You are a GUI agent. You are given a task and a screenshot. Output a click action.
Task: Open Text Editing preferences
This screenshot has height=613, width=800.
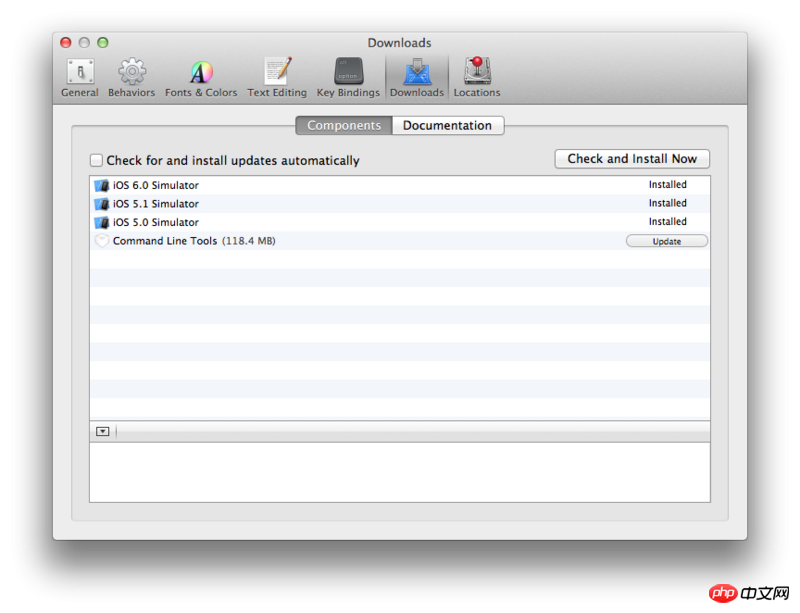[x=277, y=78]
